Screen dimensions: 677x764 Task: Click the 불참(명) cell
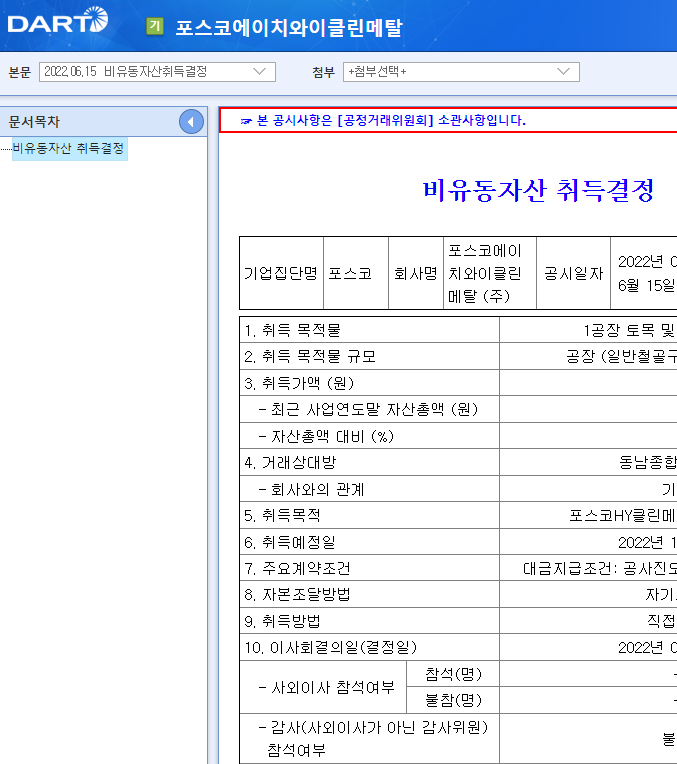click(x=453, y=701)
